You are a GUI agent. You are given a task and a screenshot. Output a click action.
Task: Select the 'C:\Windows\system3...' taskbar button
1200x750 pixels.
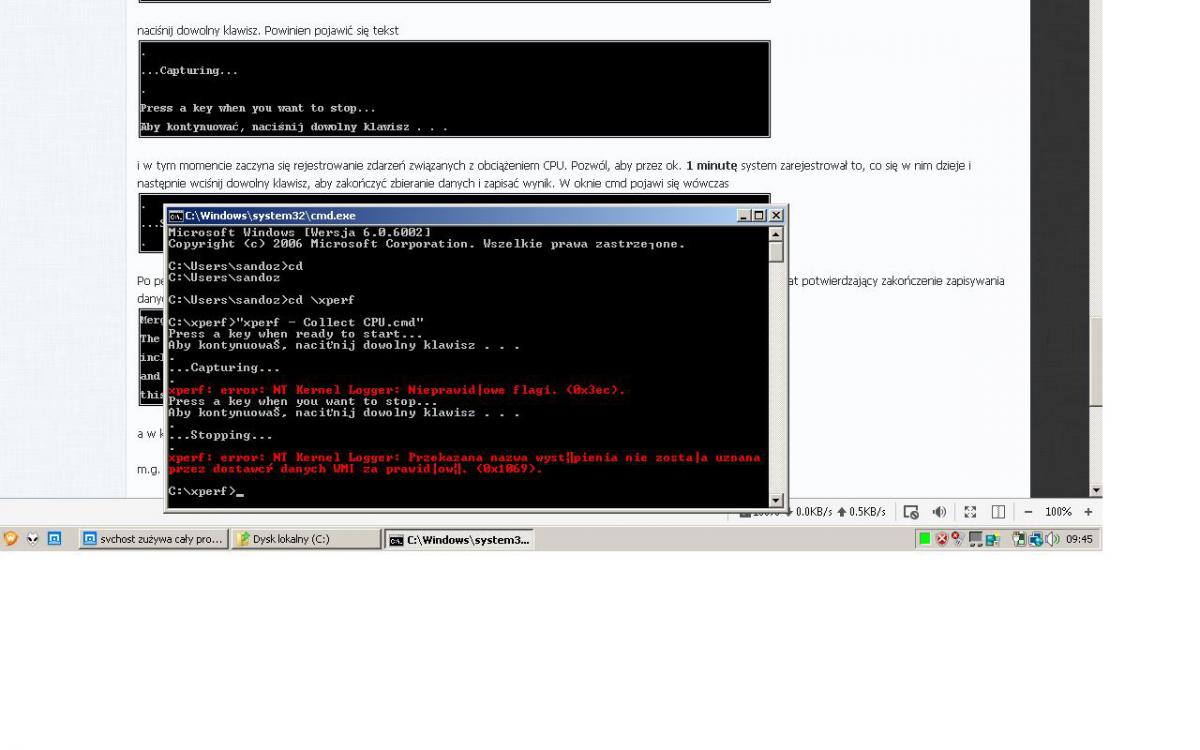pos(459,540)
